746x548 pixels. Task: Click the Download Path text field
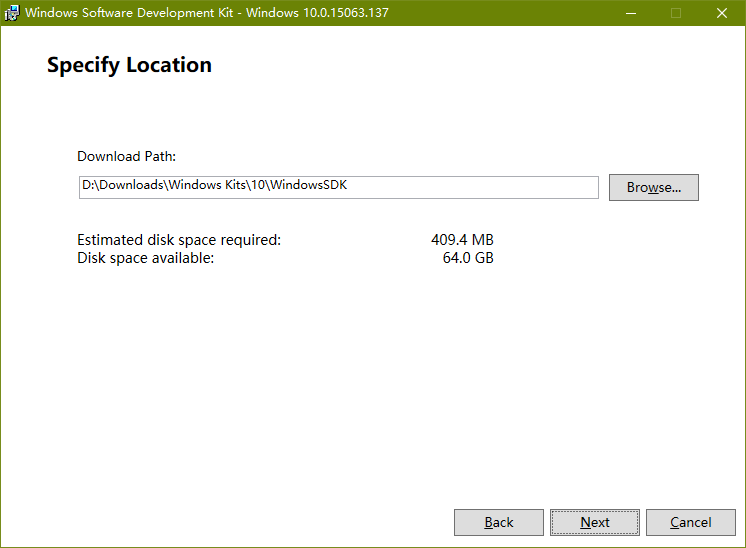339,187
